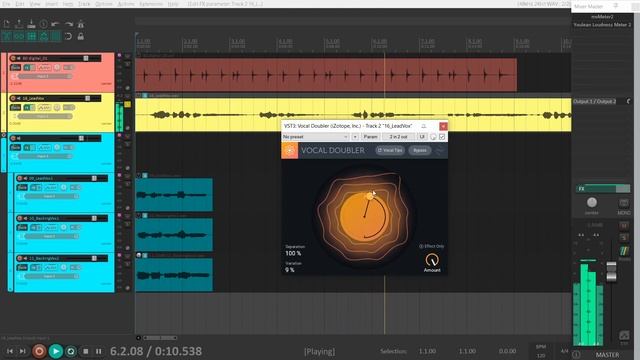
Task: Toggle the repeat loop toolbar icon
Action: 68,36
